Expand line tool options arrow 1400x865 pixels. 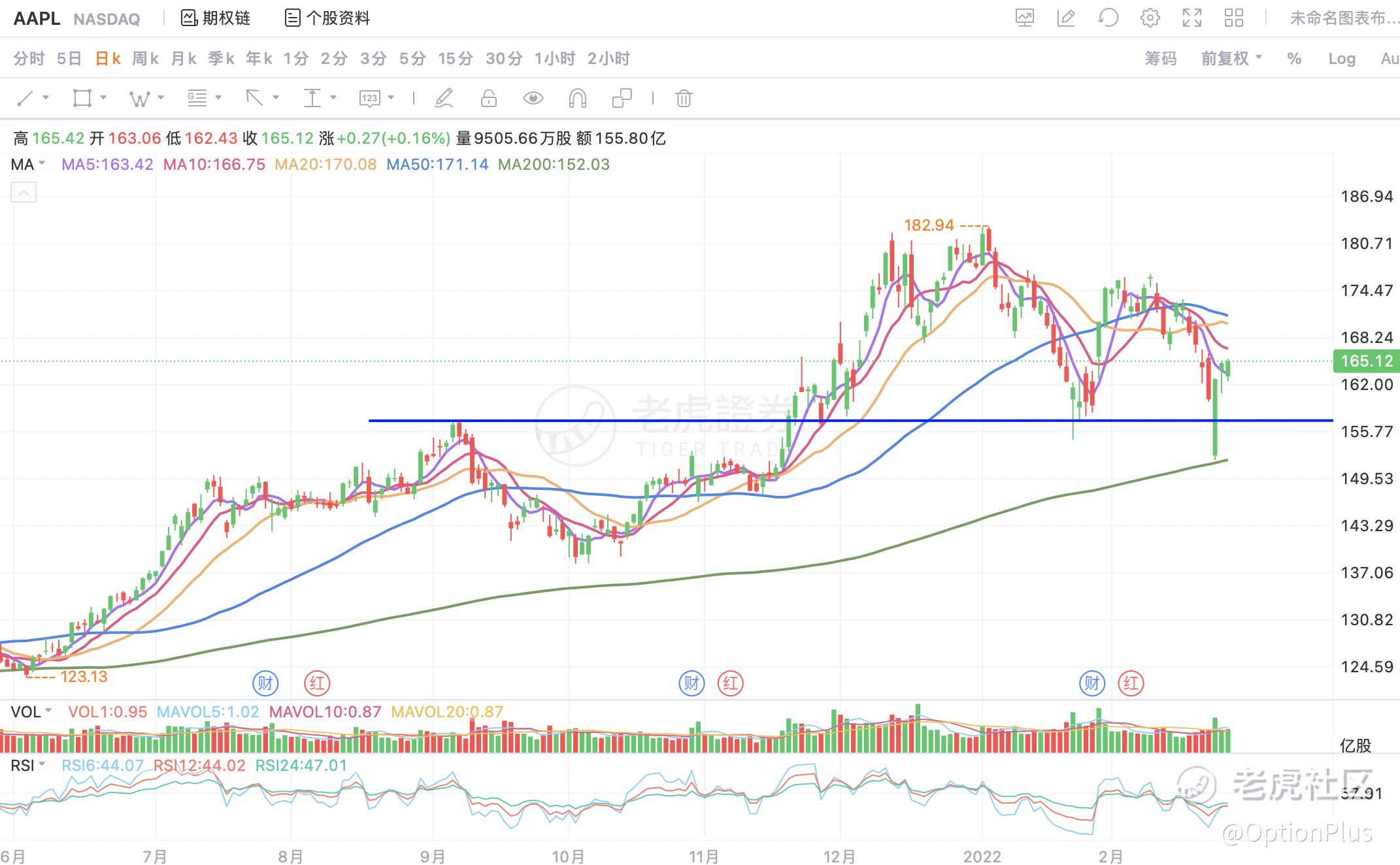(46, 98)
